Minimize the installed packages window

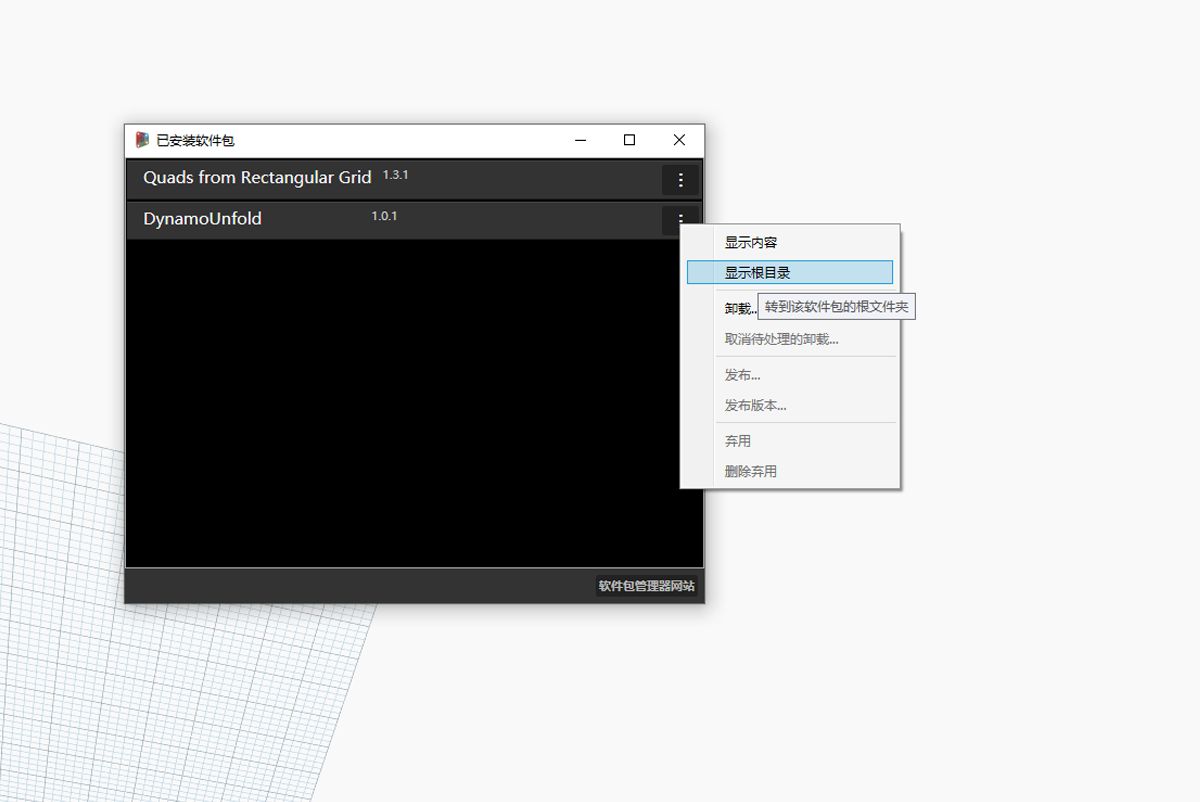581,140
